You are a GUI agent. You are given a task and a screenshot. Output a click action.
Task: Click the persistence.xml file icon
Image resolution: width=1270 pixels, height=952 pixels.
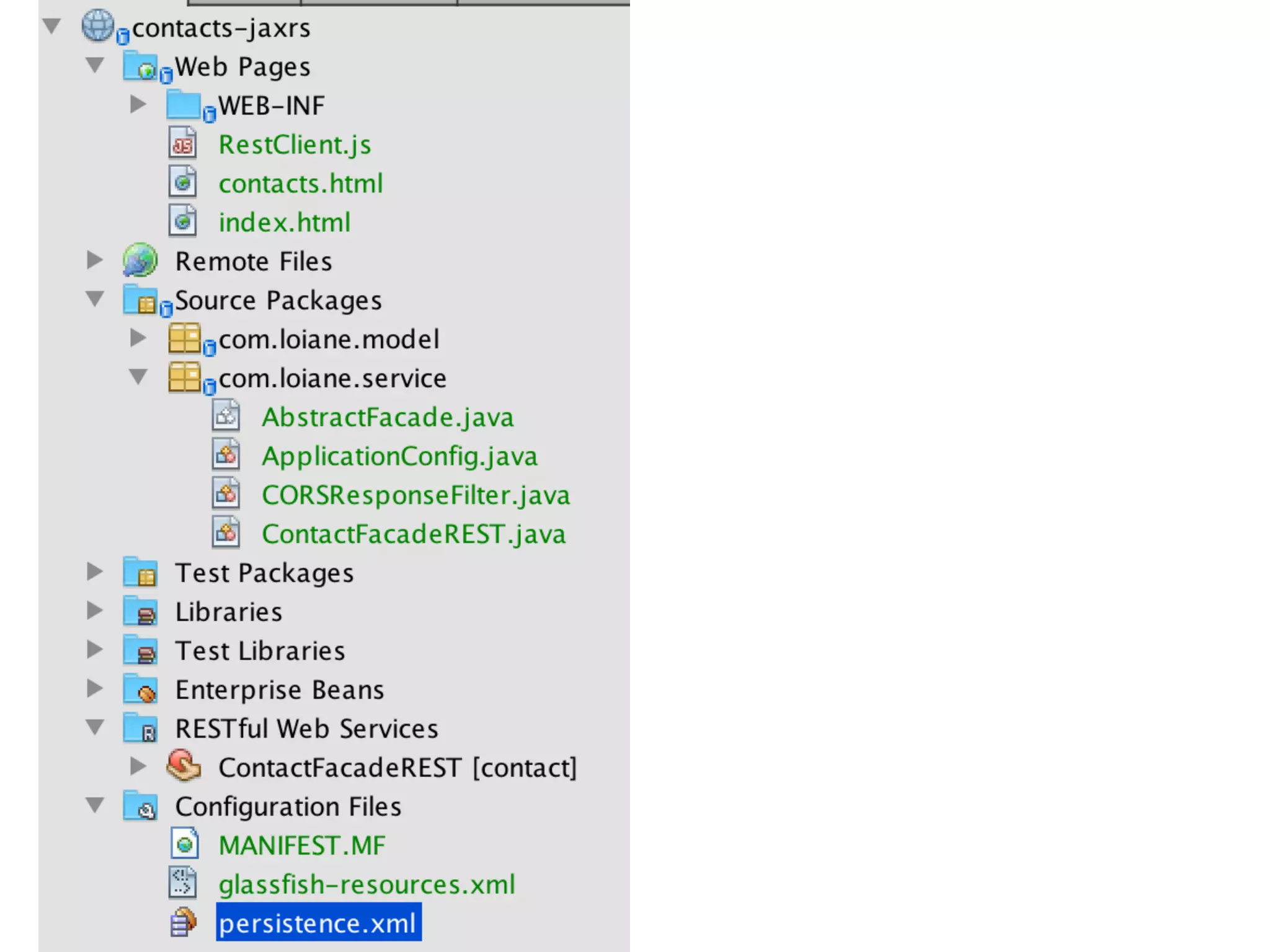click(x=184, y=922)
